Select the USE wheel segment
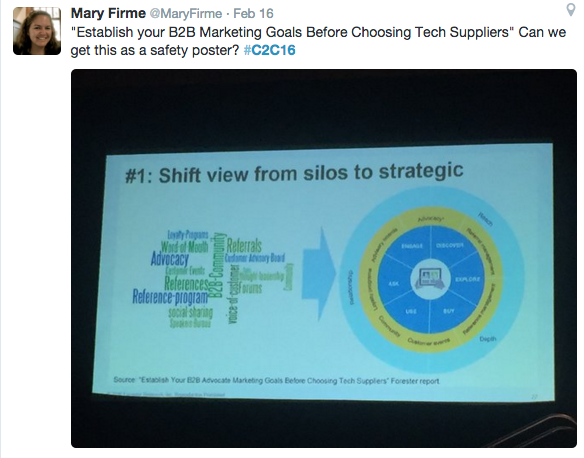Viewport: 584px width, 458px height. 411,311
